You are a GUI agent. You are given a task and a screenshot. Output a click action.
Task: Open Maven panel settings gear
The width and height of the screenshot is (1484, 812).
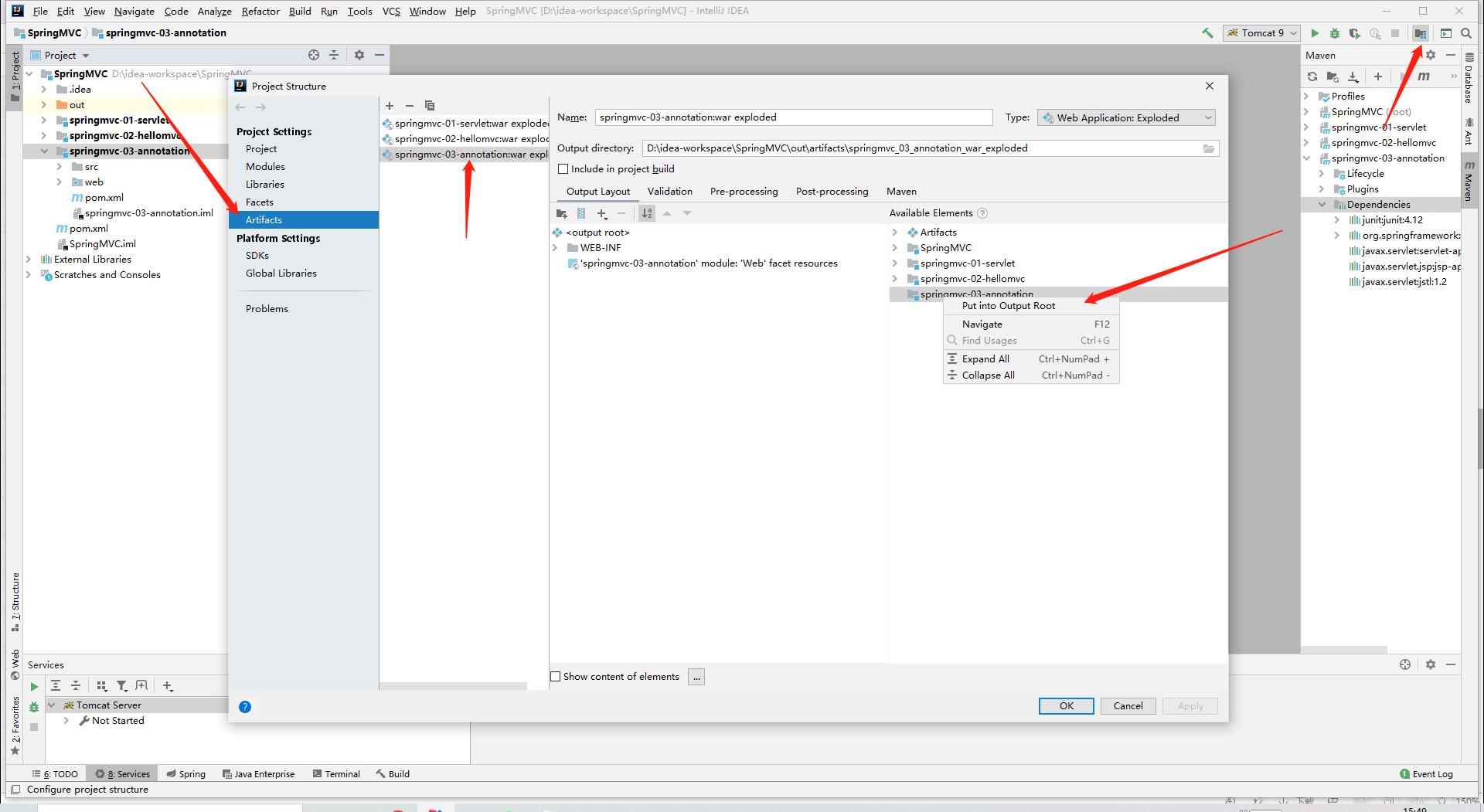pyautogui.click(x=1431, y=55)
